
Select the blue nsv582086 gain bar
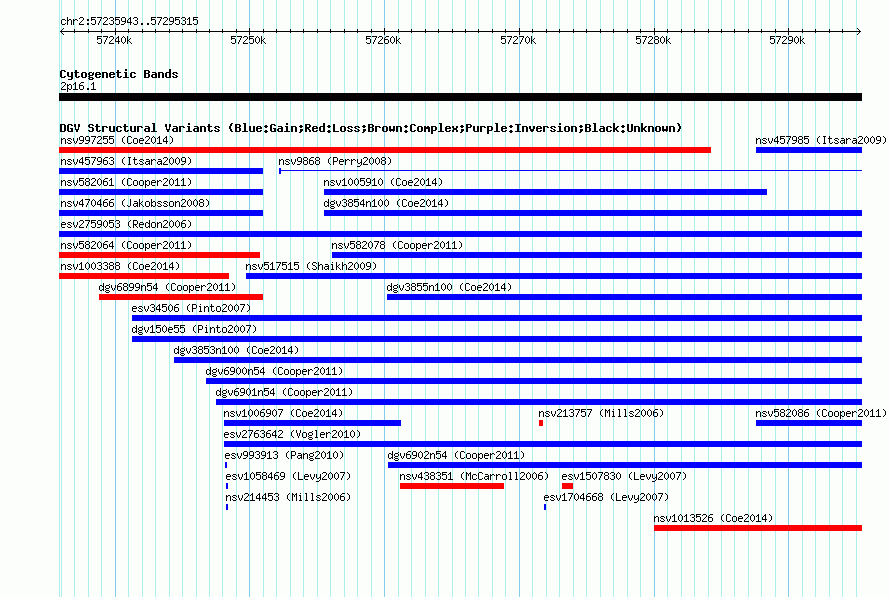click(809, 423)
